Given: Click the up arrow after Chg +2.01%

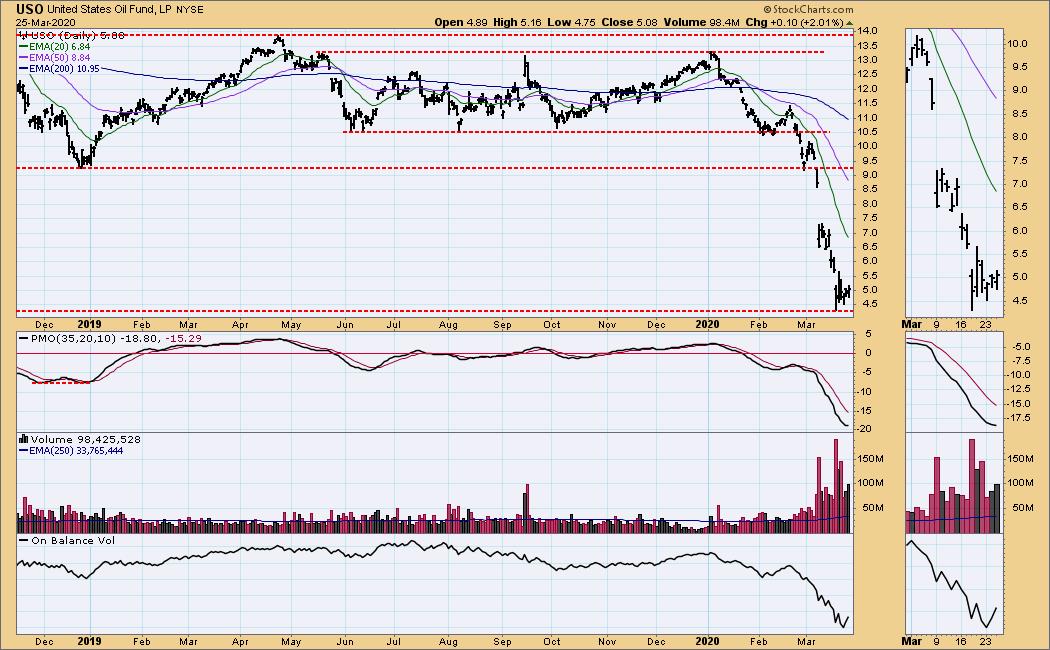Looking at the screenshot, I should pos(850,23).
